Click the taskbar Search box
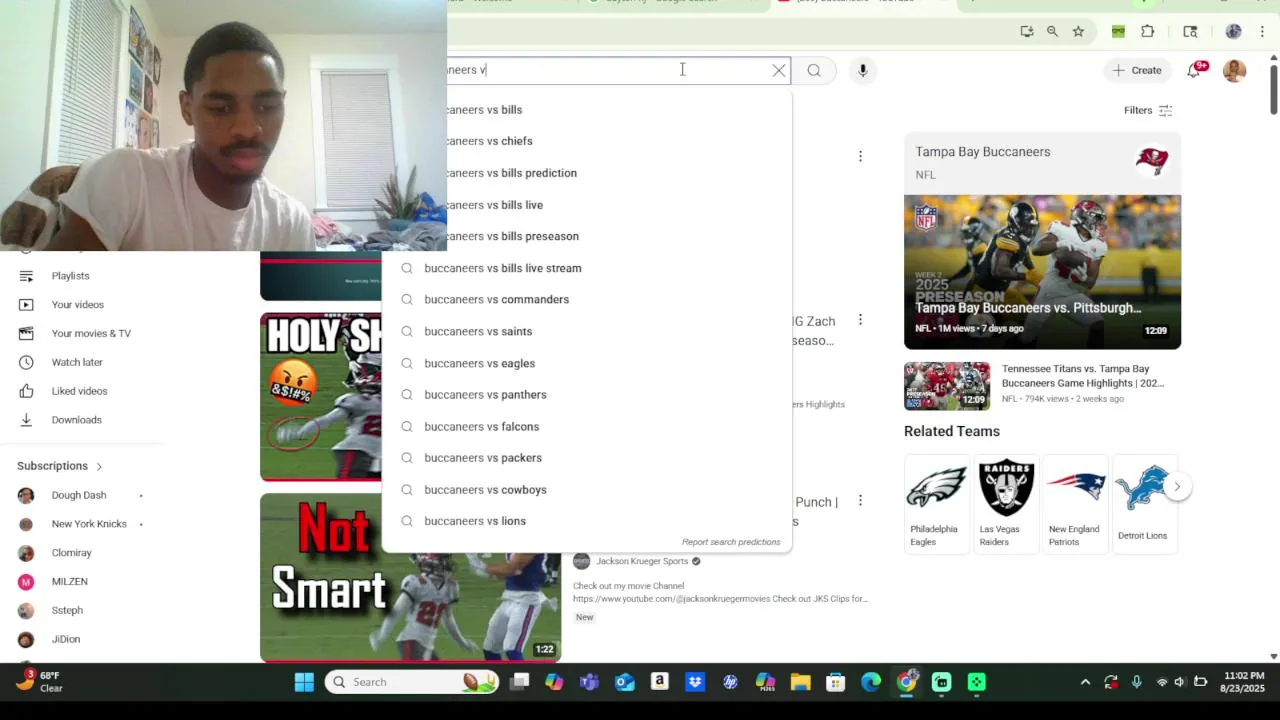Viewport: 1280px width, 720px height. point(413,682)
